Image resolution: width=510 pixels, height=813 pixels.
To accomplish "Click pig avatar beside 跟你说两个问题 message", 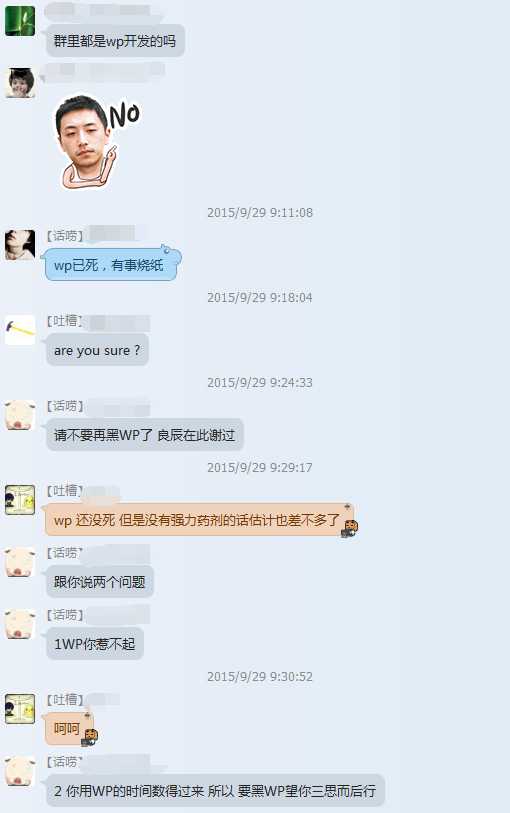I will (20, 562).
